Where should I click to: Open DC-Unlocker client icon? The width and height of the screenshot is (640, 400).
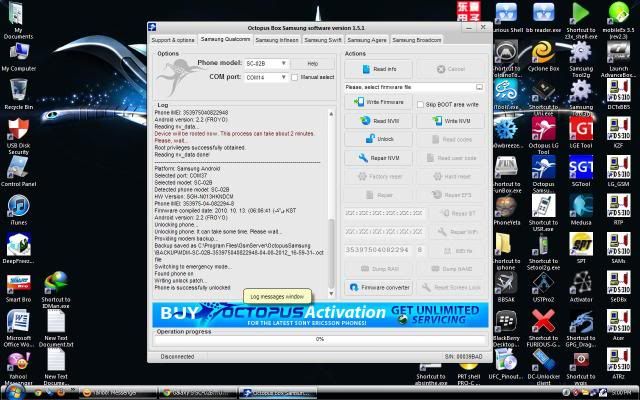pyautogui.click(x=543, y=367)
